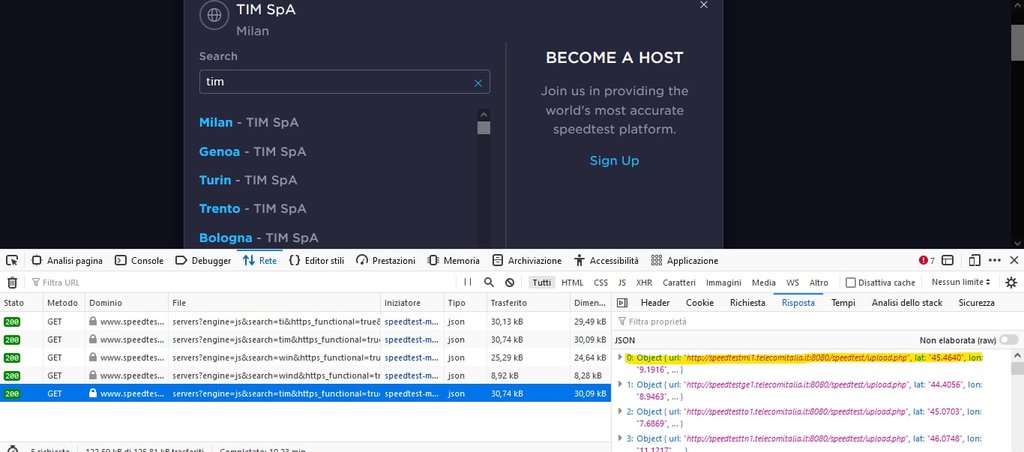Click server list scrollbar thumb

[483, 128]
